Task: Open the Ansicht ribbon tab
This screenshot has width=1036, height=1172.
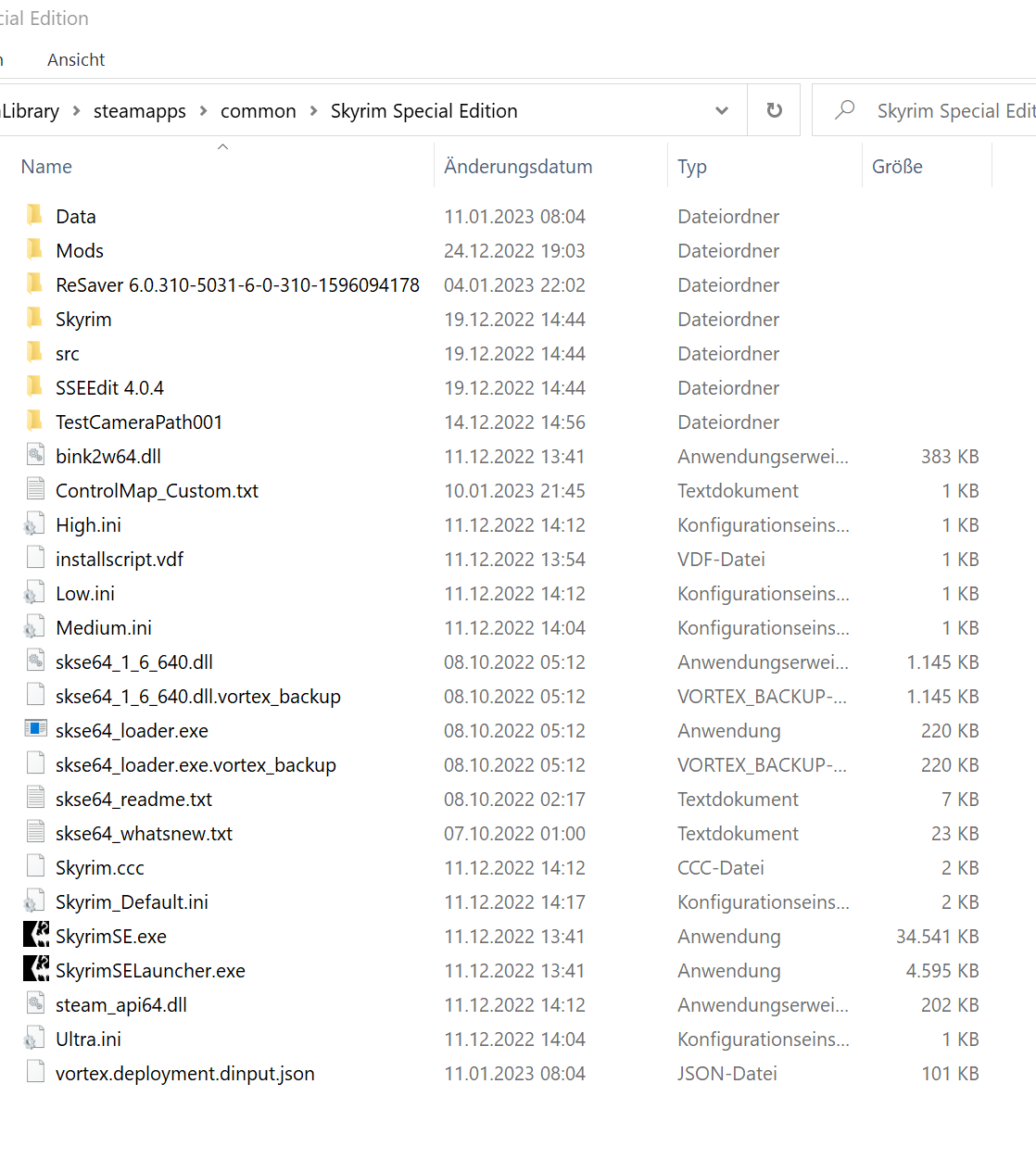Action: (x=76, y=60)
